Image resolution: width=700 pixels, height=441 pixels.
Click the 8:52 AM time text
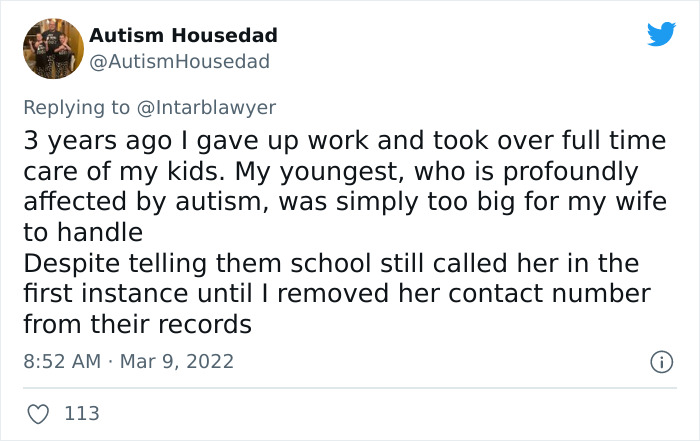click(x=60, y=358)
